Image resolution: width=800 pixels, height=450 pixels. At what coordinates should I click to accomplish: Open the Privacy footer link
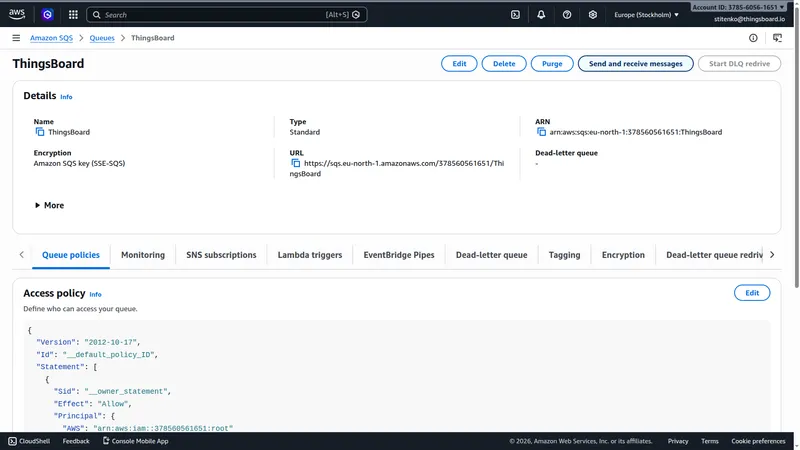(678, 441)
